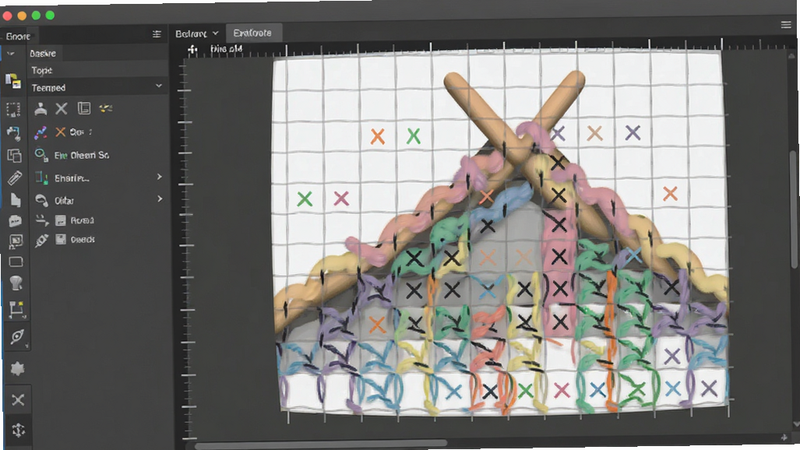
Task: Click the lone orange X stitch at canvas right
Action: [670, 193]
